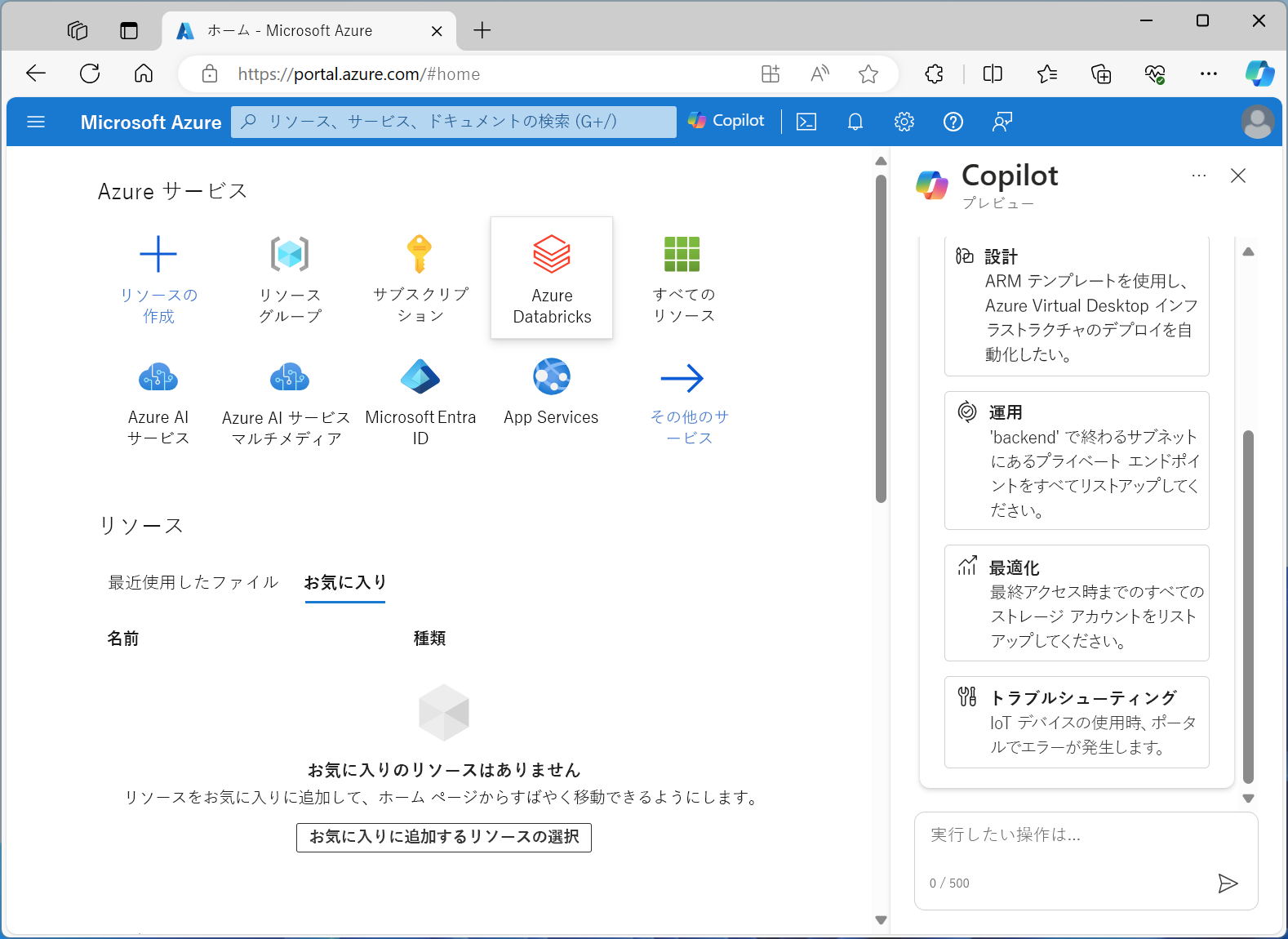Open the app install icon in address bar
Screen dimensions: 1288x939
pyautogui.click(x=771, y=74)
